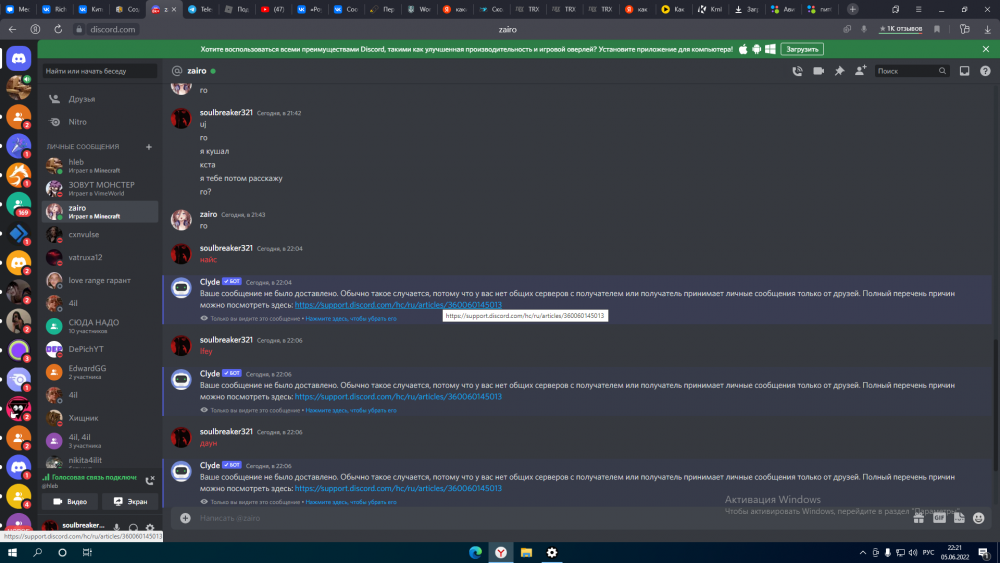
Task: Open the 4il, 4il group chat
Action: click(100, 441)
